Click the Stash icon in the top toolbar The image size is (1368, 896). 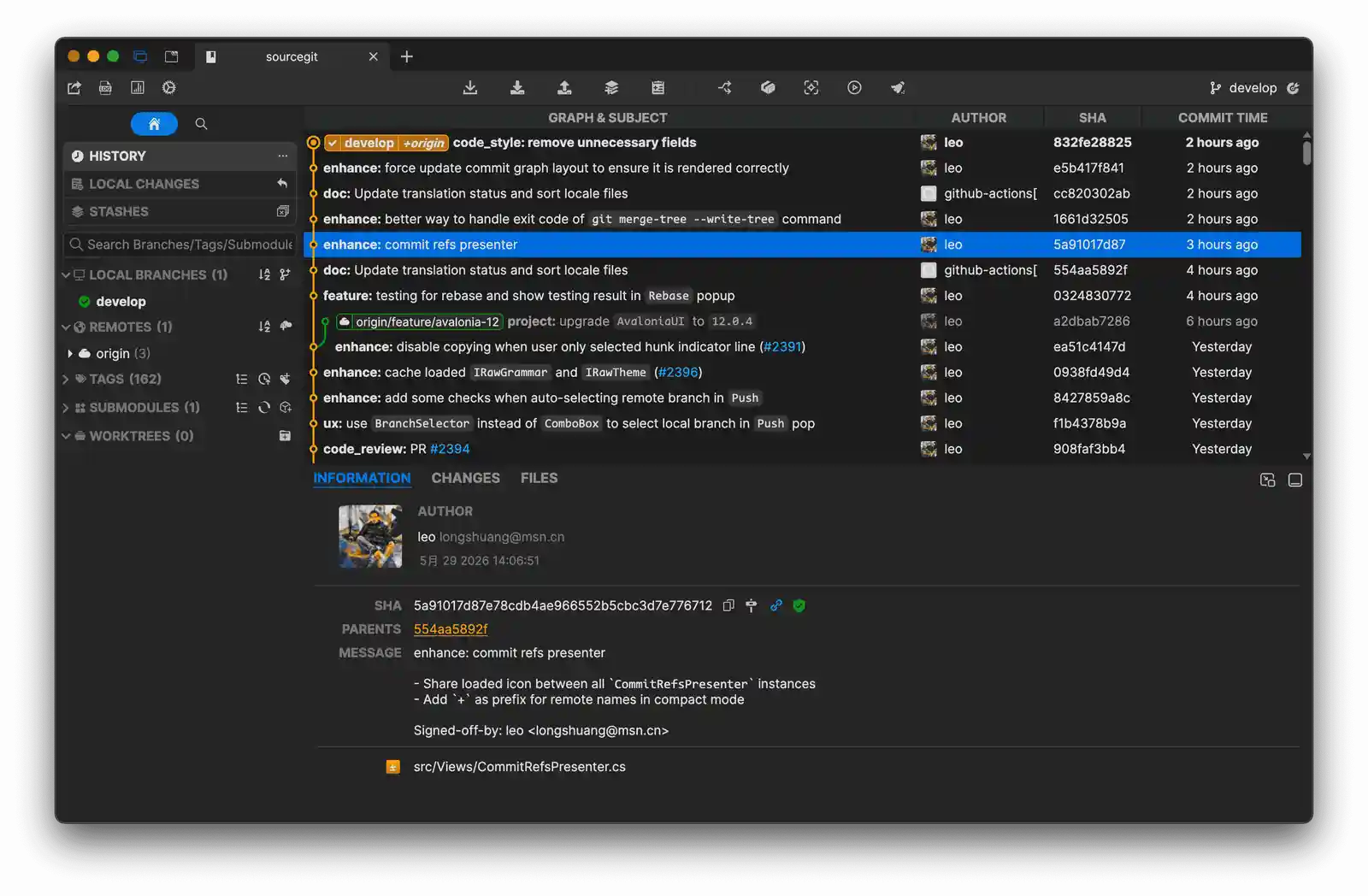pos(611,88)
